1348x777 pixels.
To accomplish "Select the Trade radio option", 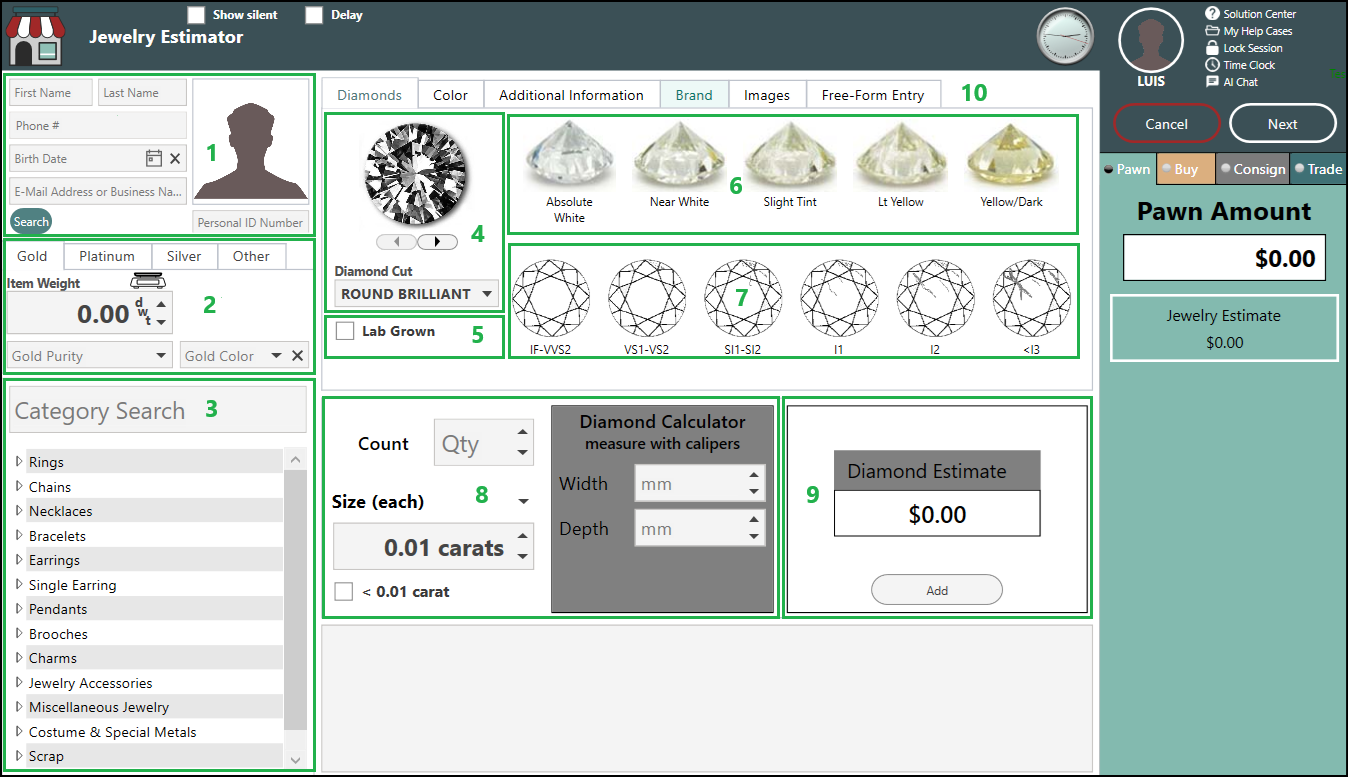I will coord(1300,169).
